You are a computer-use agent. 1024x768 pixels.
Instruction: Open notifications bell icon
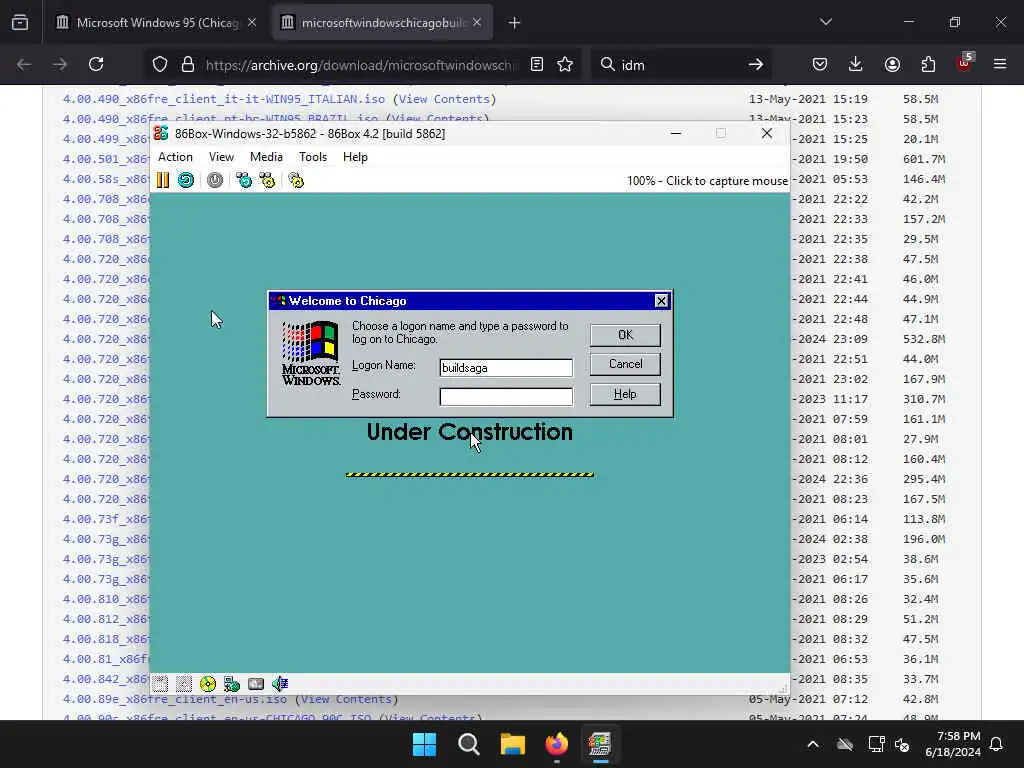pyautogui.click(x=997, y=744)
